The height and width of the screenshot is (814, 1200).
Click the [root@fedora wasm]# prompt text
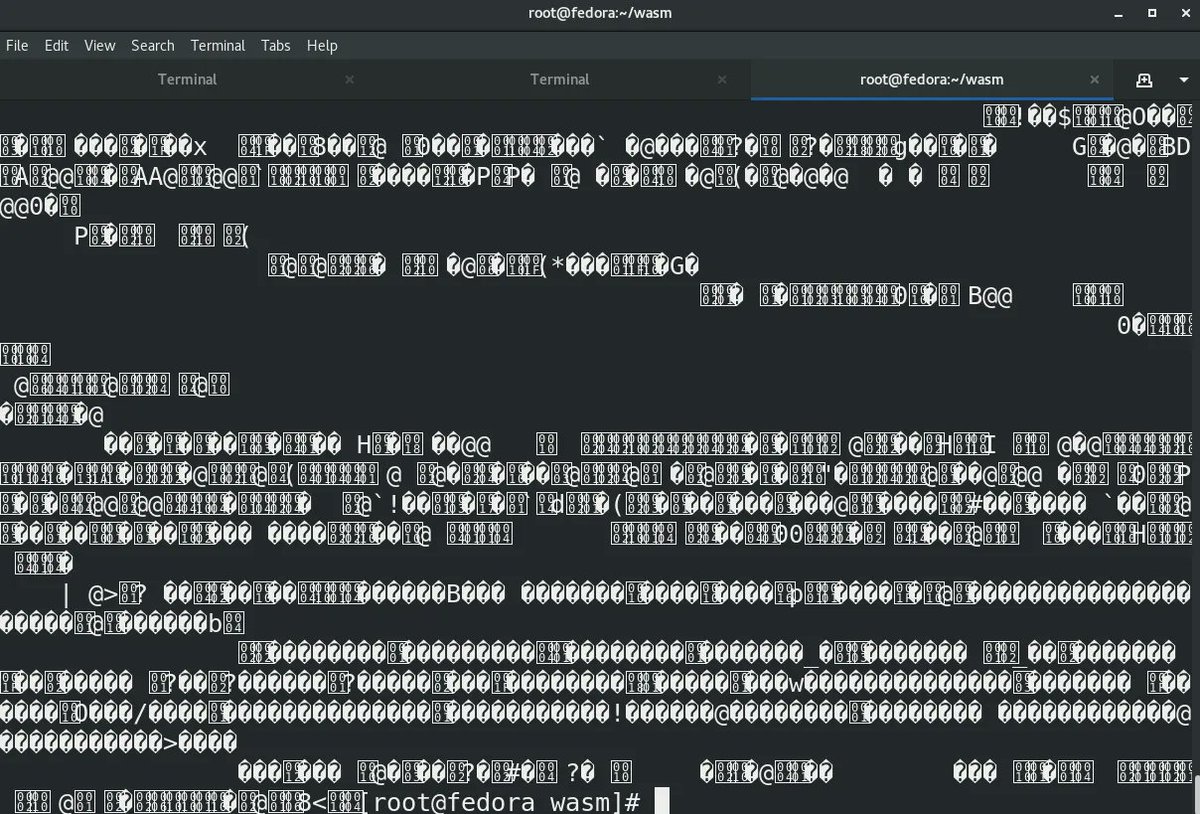[499, 802]
